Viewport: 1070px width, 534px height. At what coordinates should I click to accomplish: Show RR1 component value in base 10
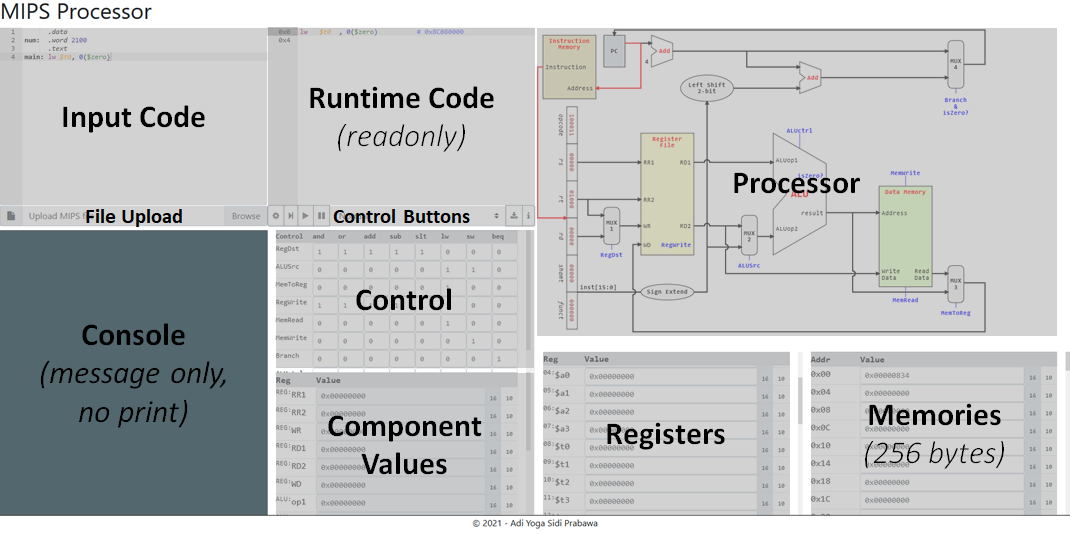tap(508, 397)
